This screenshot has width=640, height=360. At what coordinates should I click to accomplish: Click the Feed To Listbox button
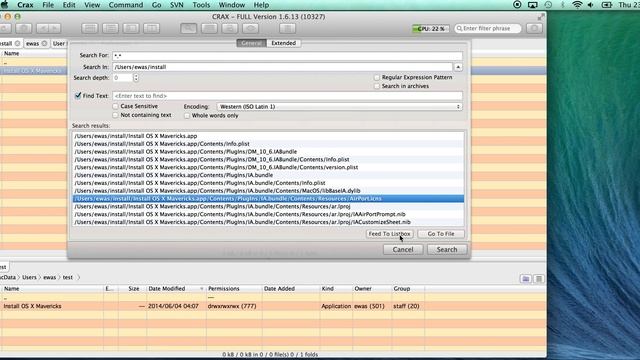389,234
